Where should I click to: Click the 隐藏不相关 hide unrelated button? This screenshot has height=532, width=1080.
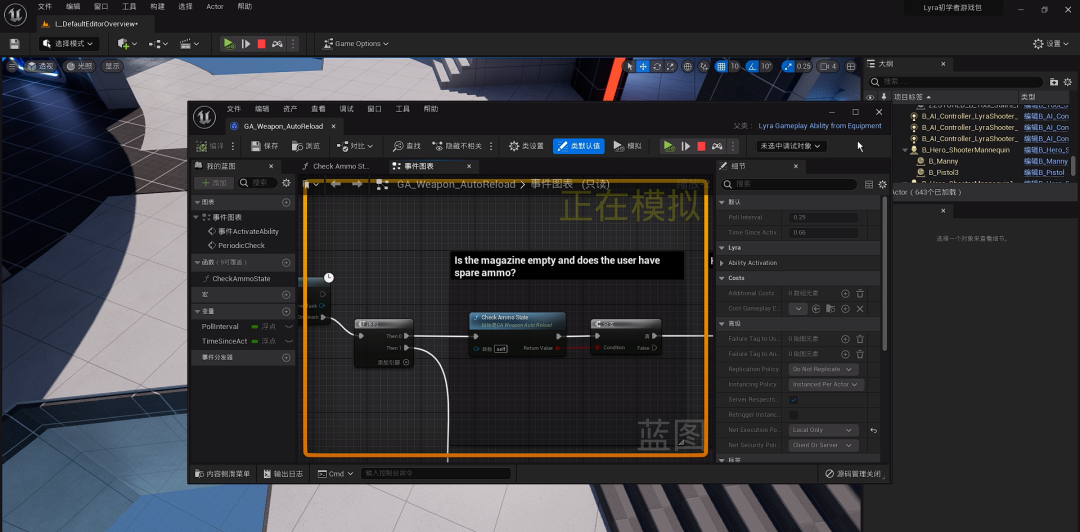click(457, 146)
